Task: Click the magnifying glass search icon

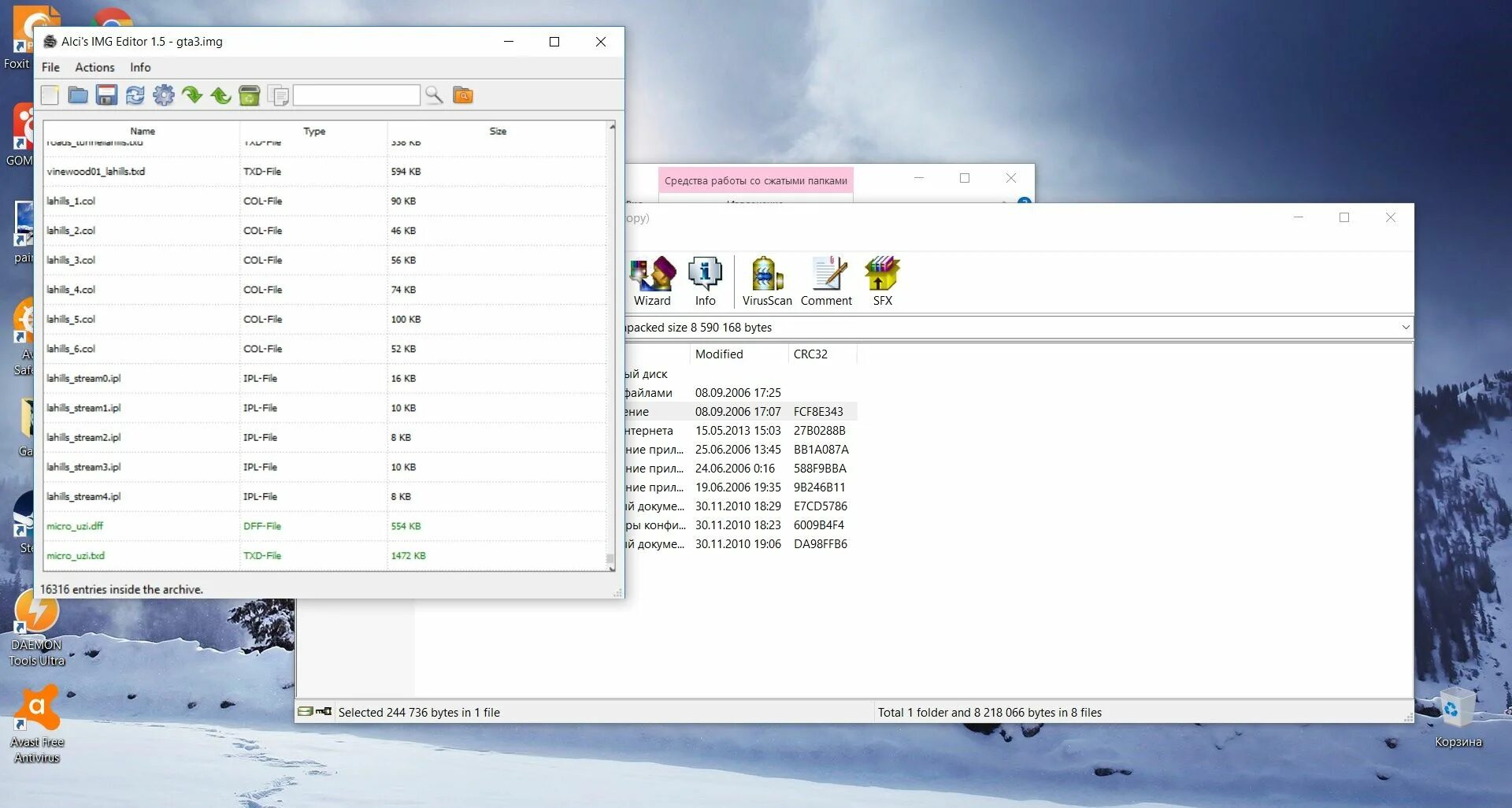Action: [434, 95]
